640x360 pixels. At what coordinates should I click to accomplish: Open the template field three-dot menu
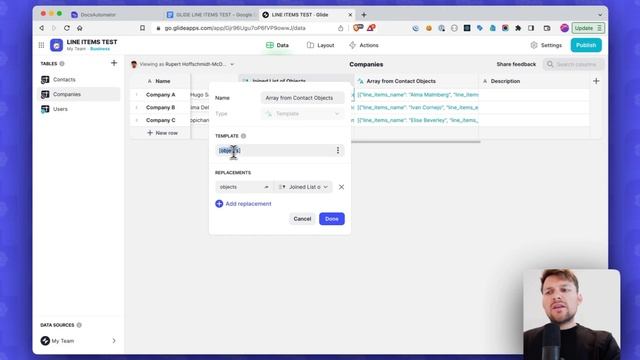[x=338, y=150]
